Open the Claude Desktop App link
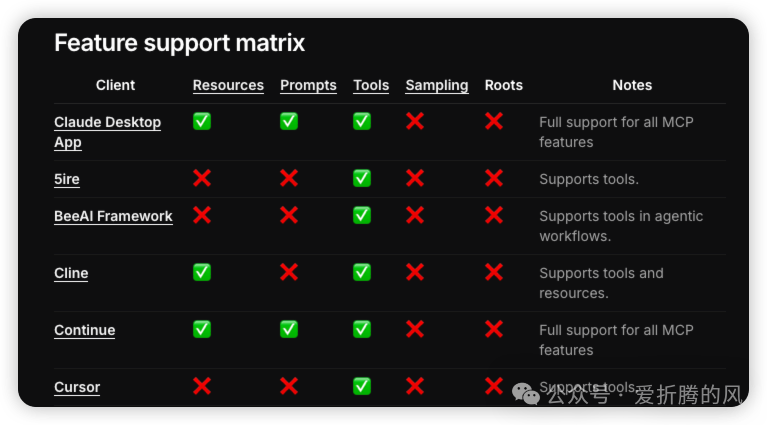 (x=107, y=122)
